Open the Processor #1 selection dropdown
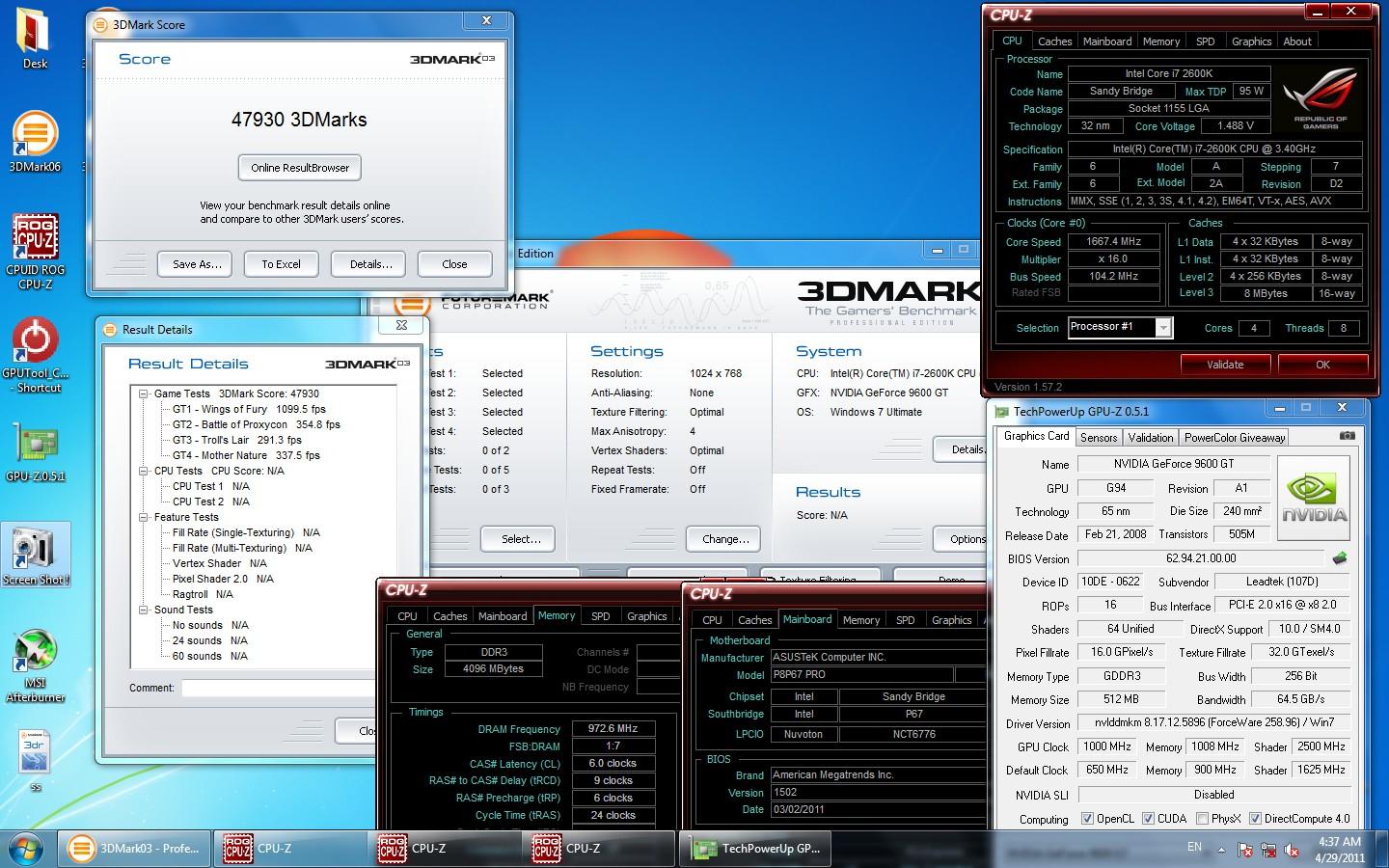 point(1163,328)
